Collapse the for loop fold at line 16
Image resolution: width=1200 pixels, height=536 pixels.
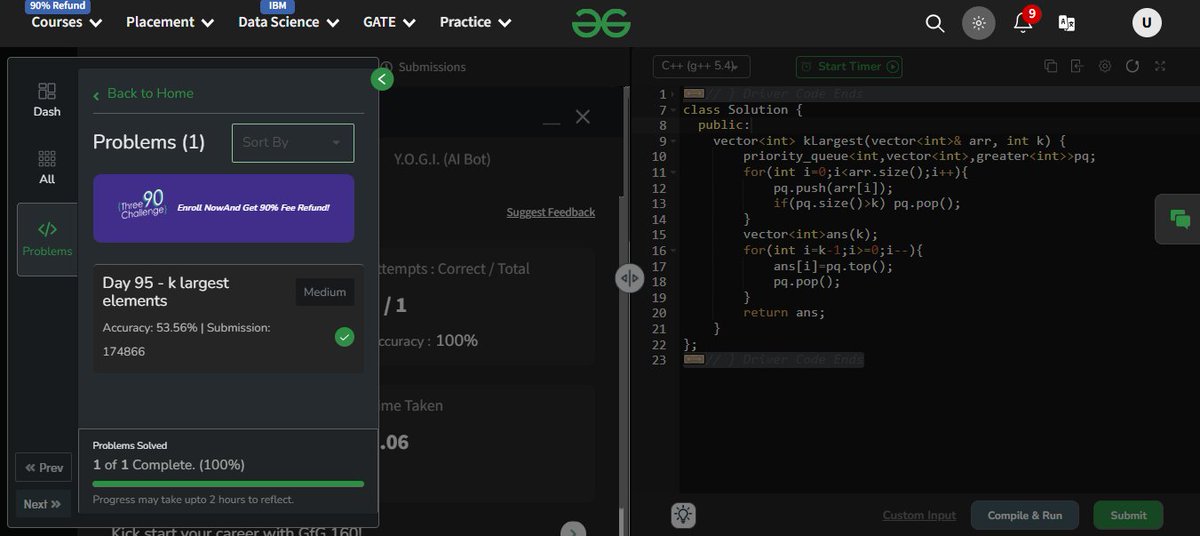675,250
